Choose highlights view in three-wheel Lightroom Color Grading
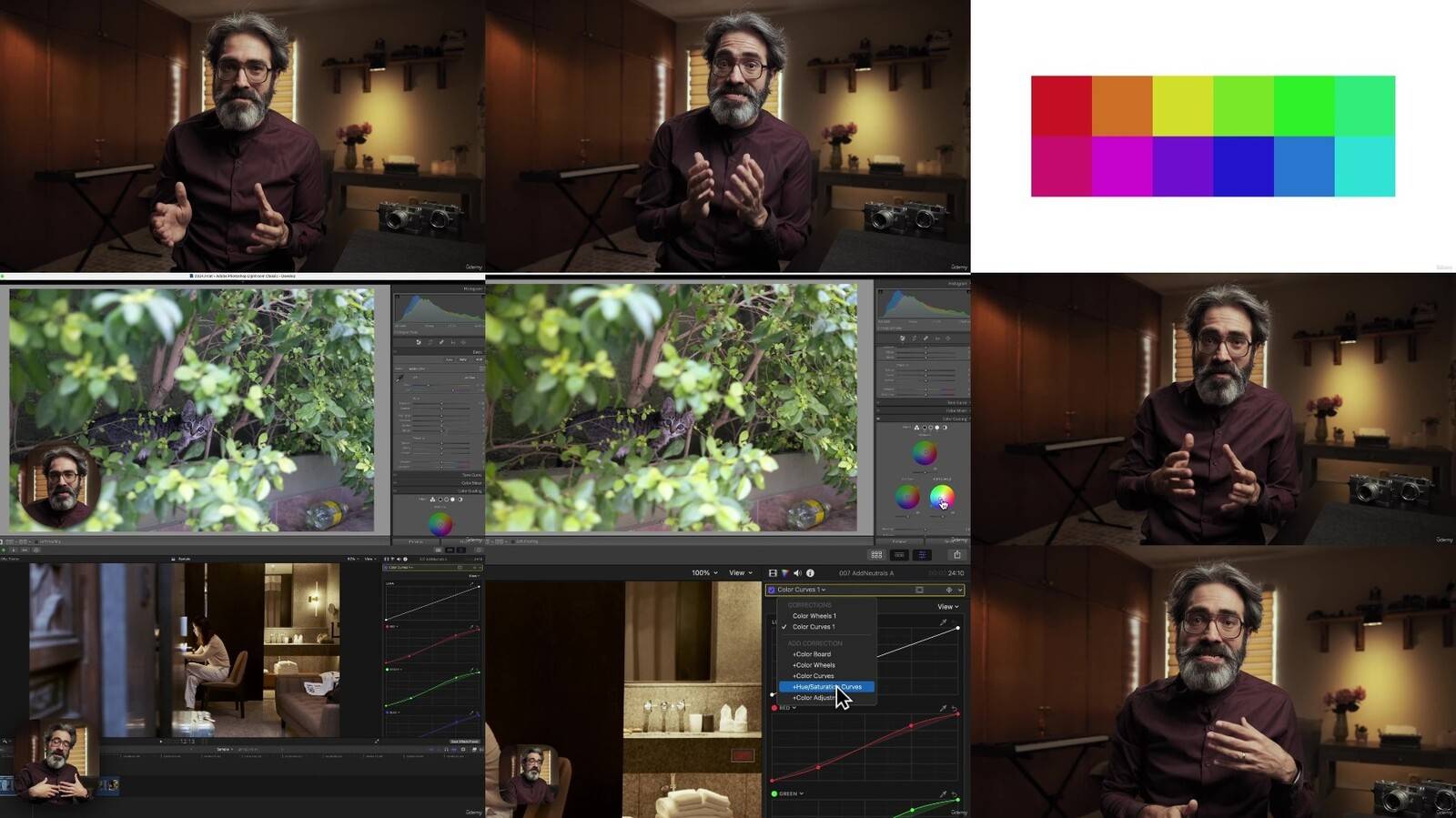Screen dimensions: 1456x818 pyautogui.click(x=937, y=427)
